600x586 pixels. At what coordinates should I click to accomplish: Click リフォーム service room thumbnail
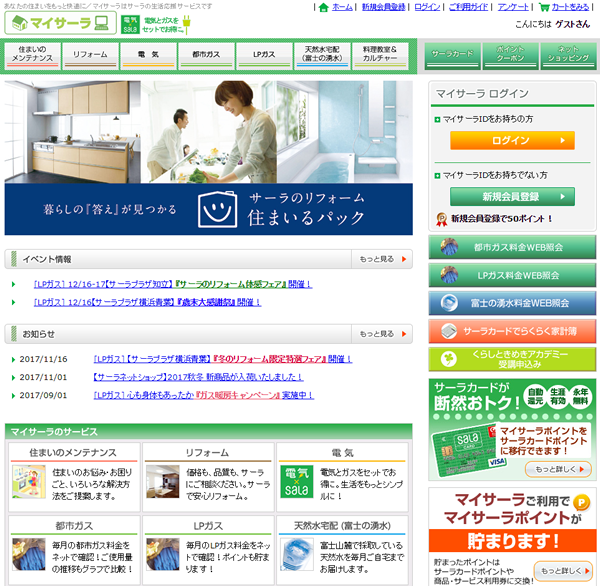pos(163,482)
